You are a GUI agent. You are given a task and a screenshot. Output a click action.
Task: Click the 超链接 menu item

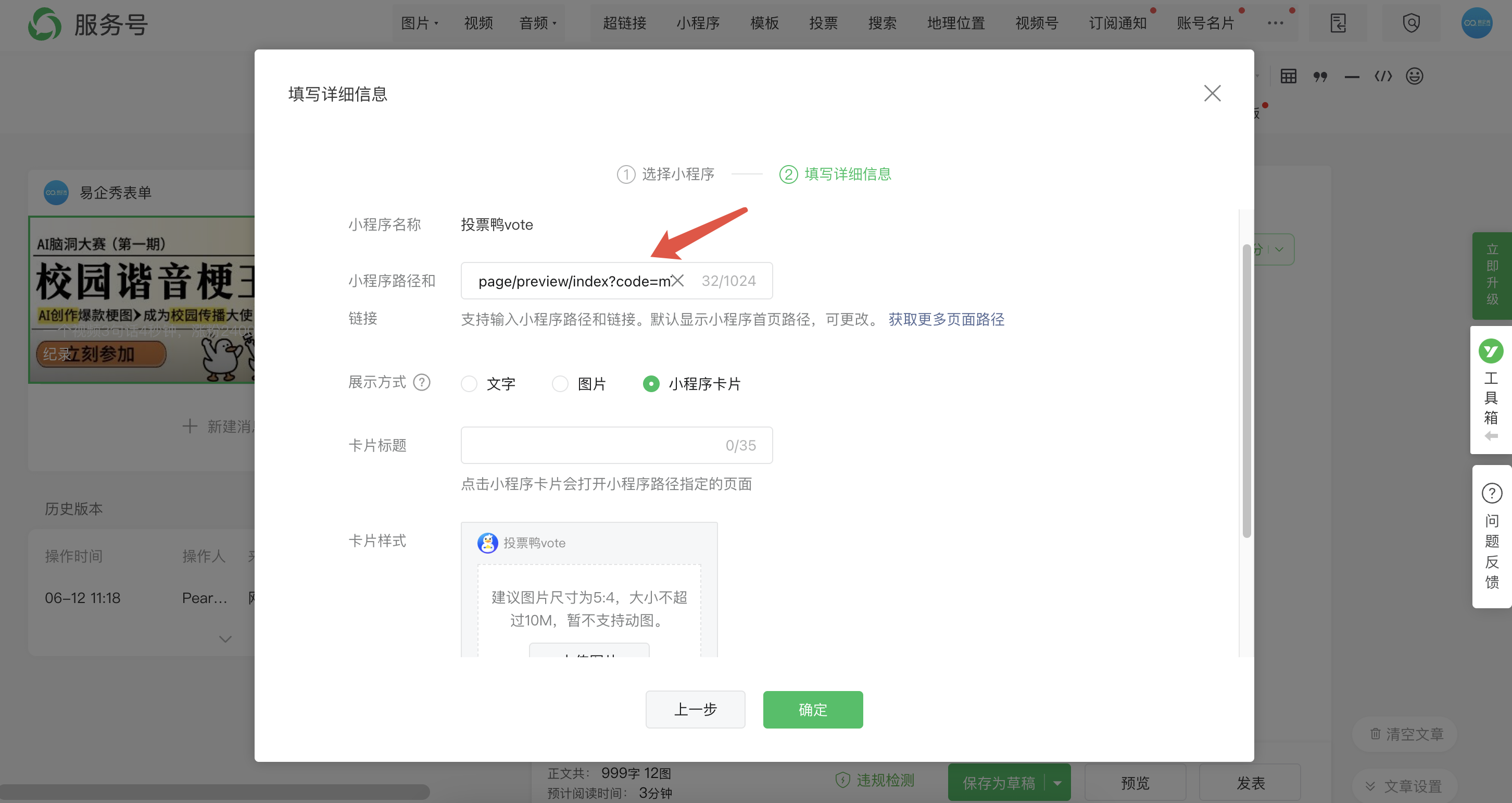pos(624,23)
